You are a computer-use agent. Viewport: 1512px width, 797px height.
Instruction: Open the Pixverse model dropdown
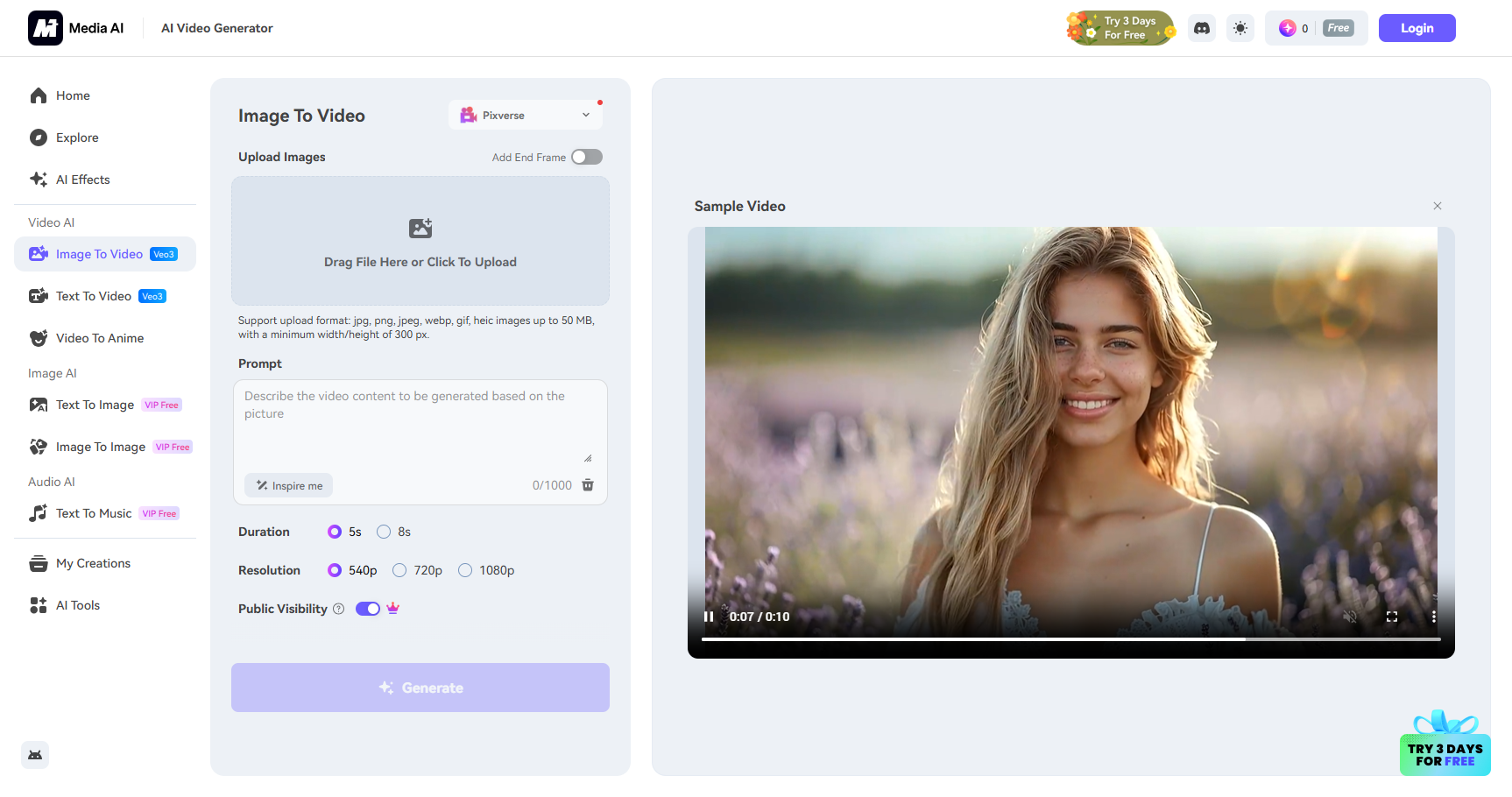click(x=525, y=115)
